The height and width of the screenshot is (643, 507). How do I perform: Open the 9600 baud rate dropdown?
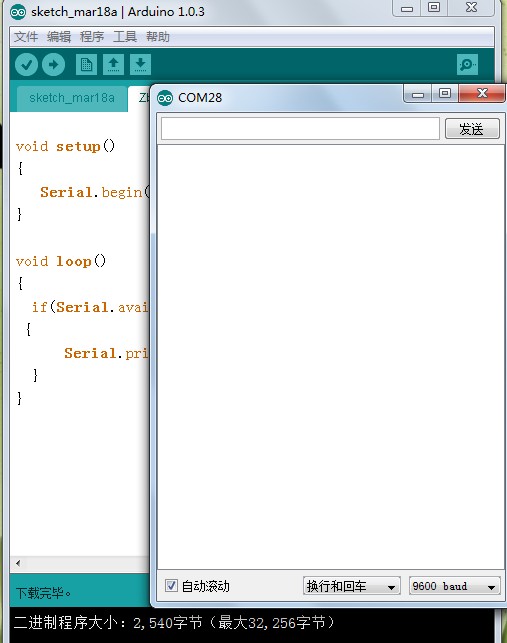pos(454,586)
